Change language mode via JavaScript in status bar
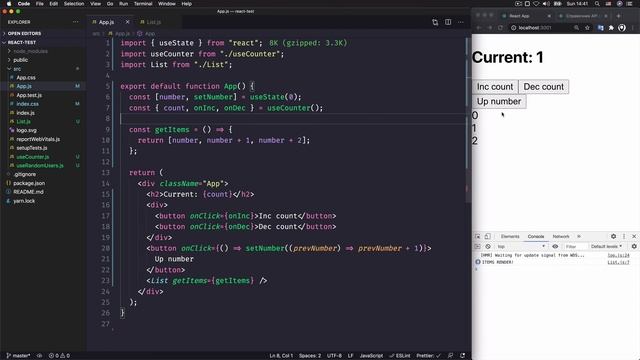 371,356
